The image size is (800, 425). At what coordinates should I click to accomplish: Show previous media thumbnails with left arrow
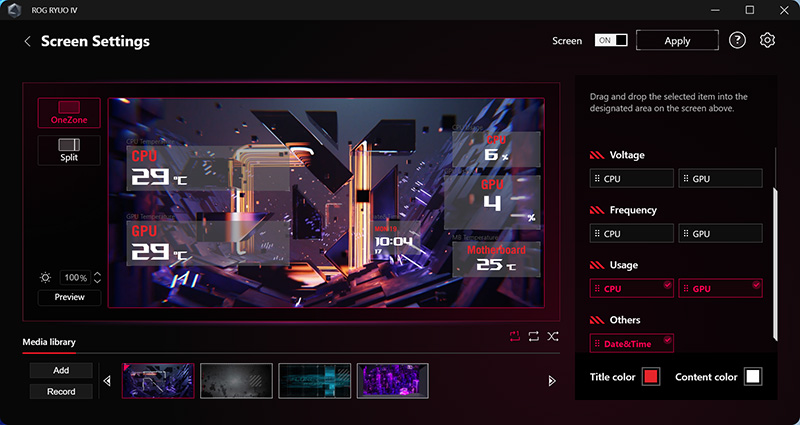(x=107, y=381)
